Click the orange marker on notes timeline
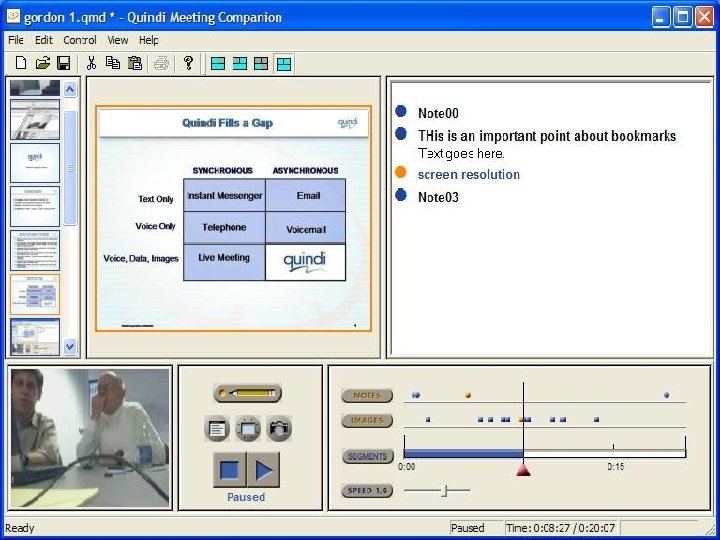This screenshot has width=720, height=540. click(468, 395)
